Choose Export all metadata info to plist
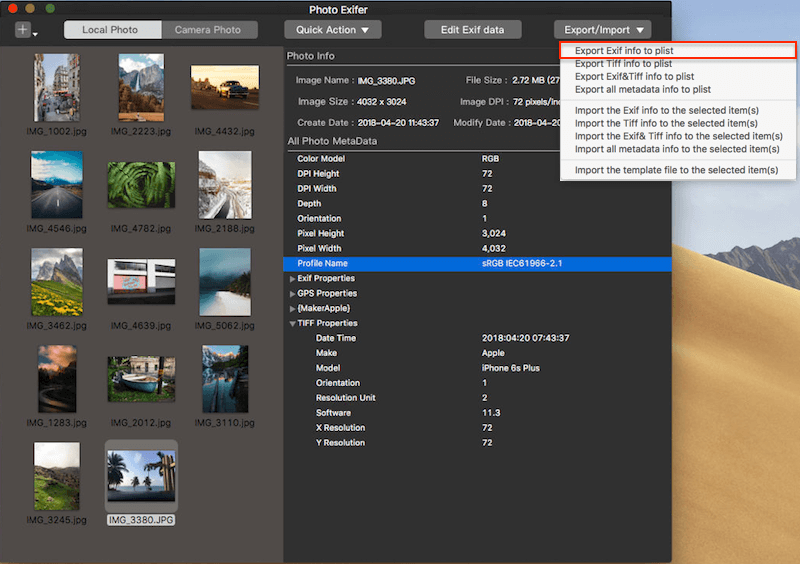 click(x=678, y=89)
